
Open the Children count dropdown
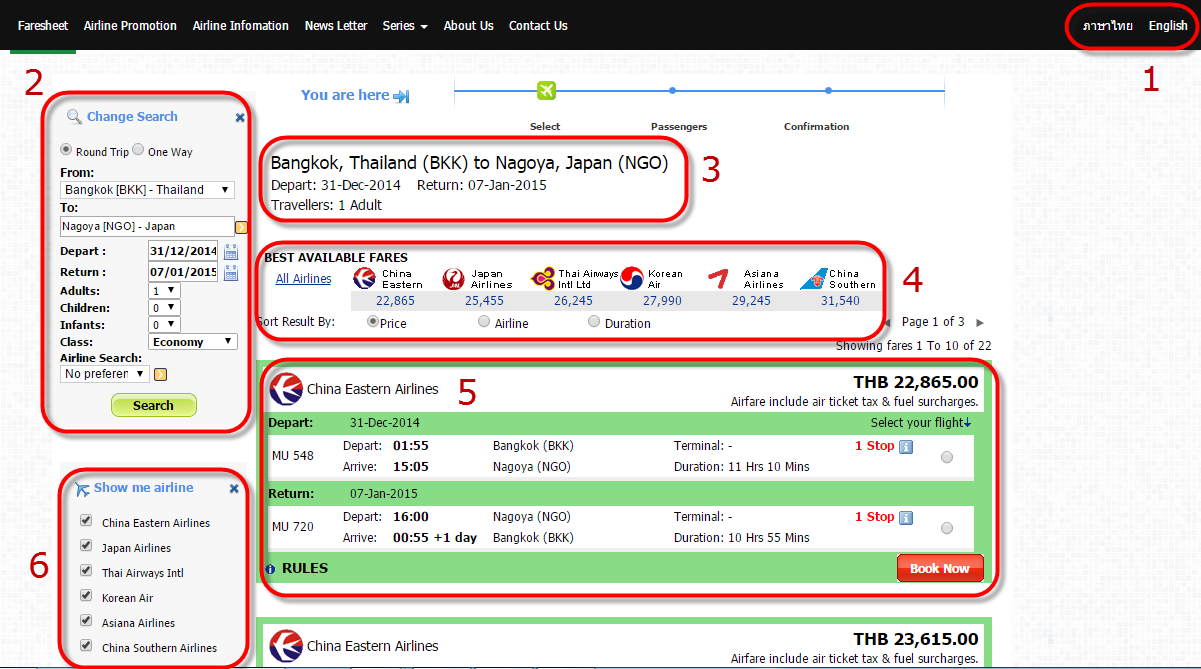click(163, 308)
